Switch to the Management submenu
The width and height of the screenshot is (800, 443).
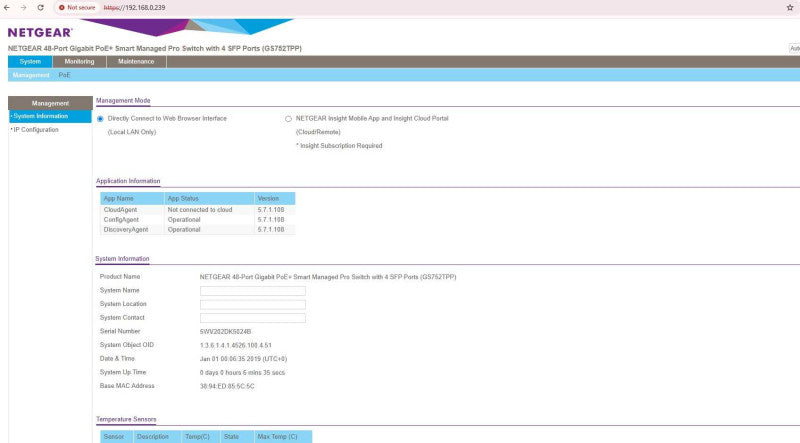(31, 75)
